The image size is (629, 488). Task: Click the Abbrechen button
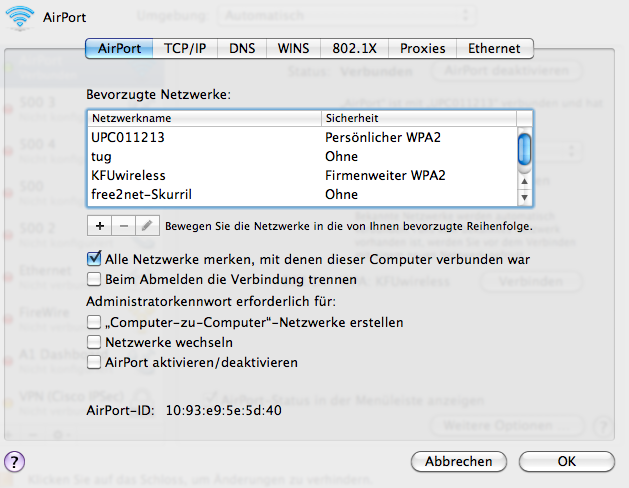pyautogui.click(x=459, y=462)
